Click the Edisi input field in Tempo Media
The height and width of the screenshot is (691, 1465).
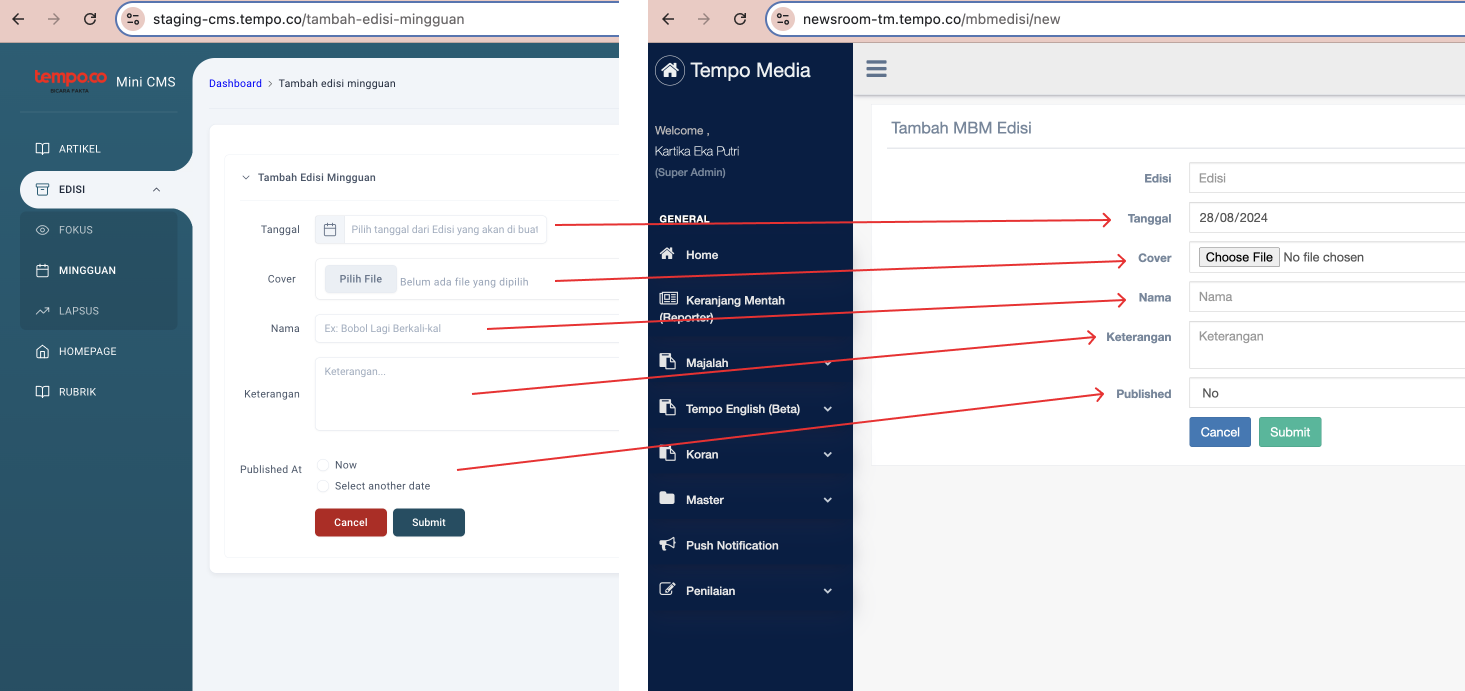coord(1327,178)
